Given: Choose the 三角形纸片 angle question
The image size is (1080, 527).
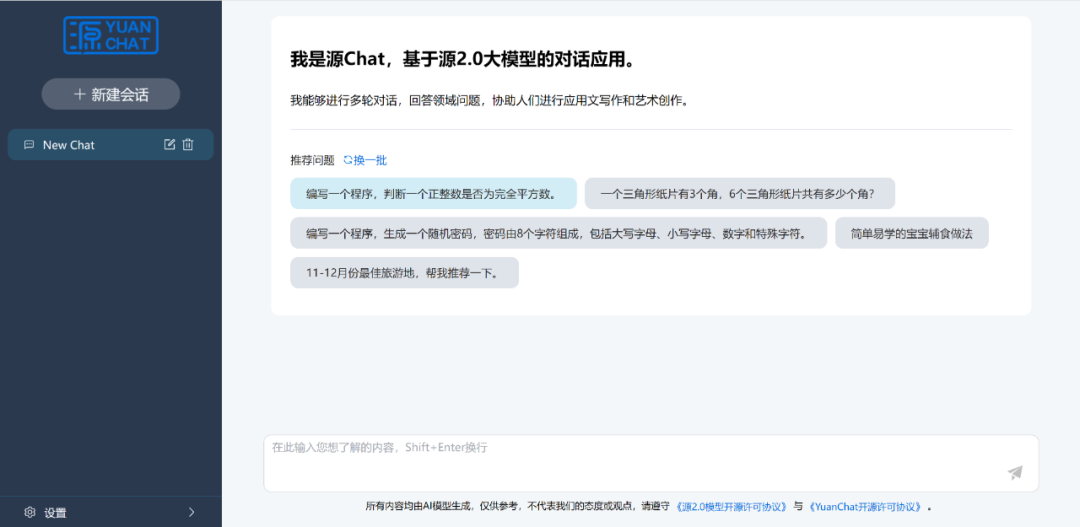Looking at the screenshot, I should [740, 194].
